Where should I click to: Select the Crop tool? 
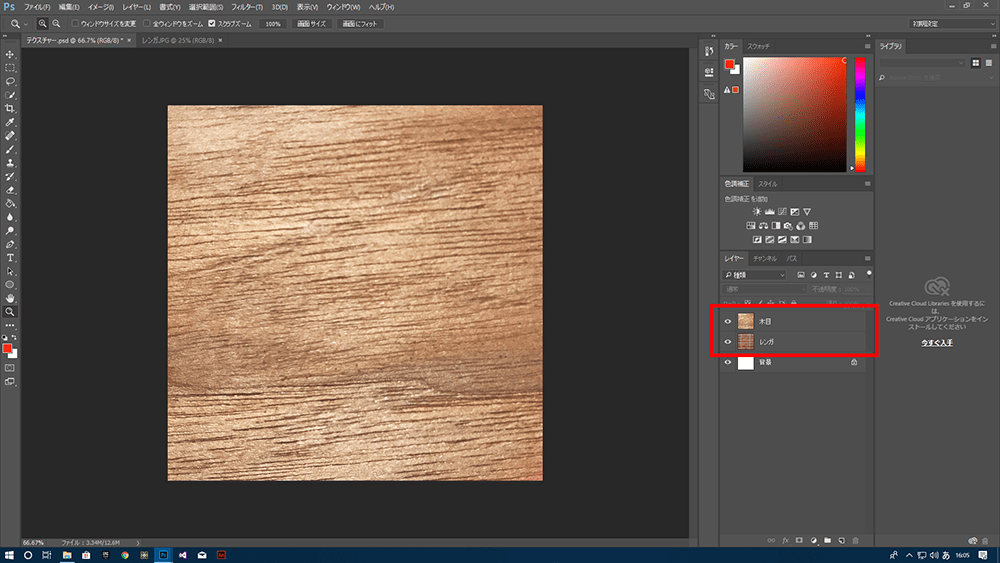[x=10, y=108]
